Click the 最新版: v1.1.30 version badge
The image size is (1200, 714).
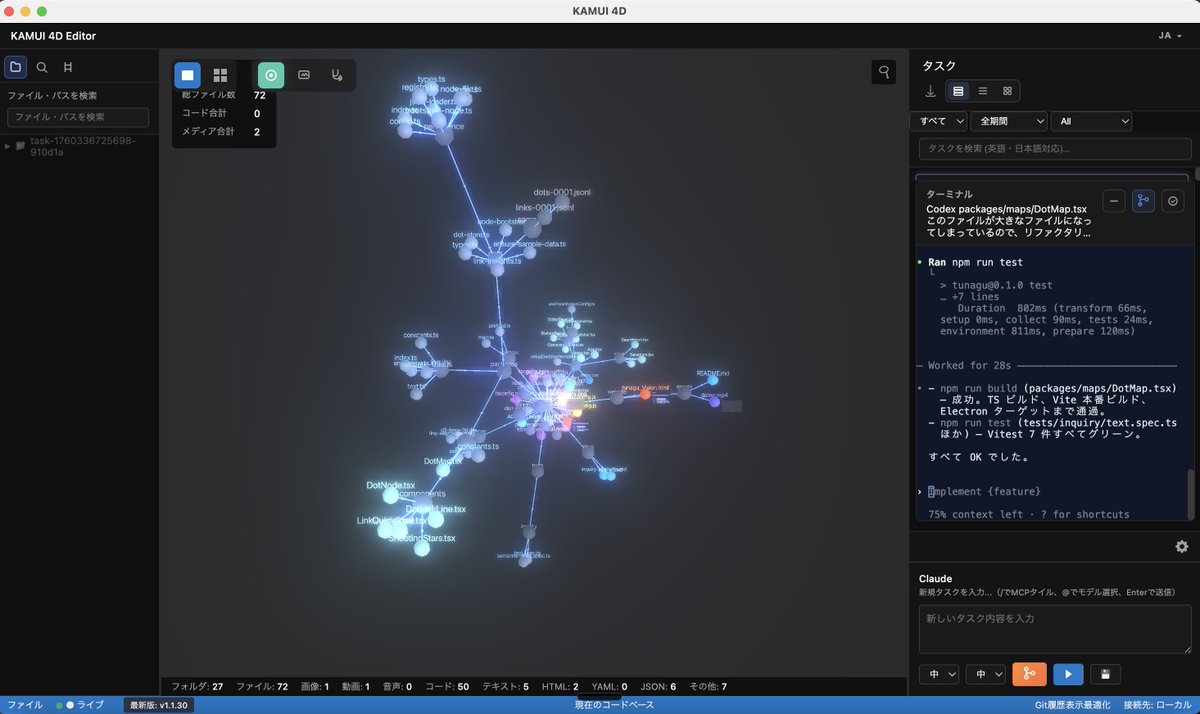pos(159,705)
